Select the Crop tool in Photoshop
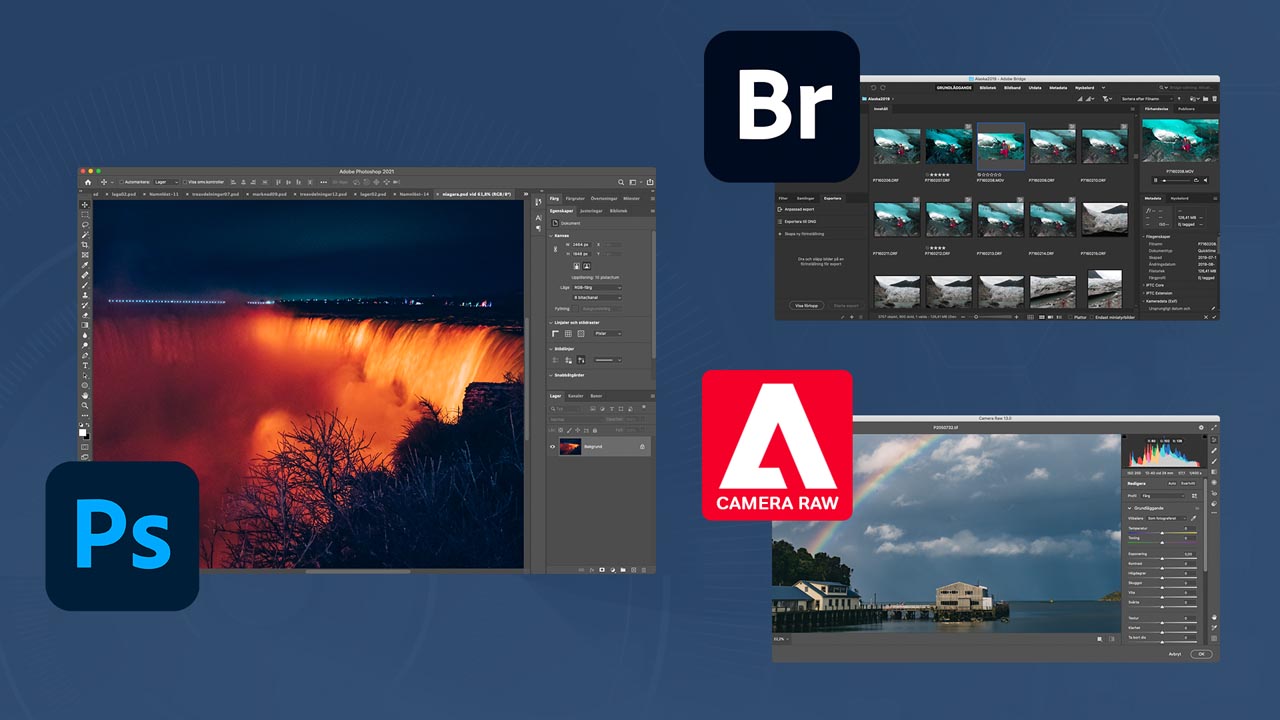 (85, 245)
